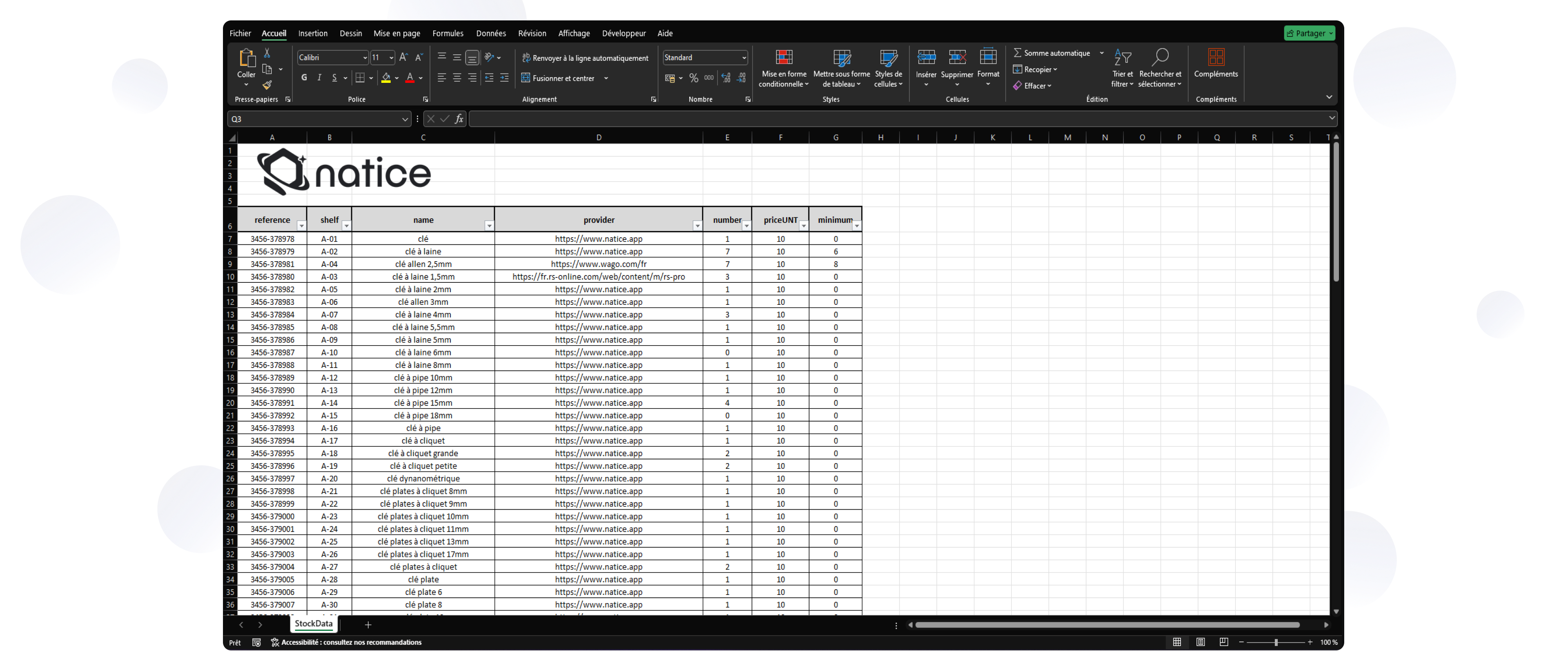The image size is (1568, 670).
Task: Select the StockData sheet tab
Action: (314, 624)
